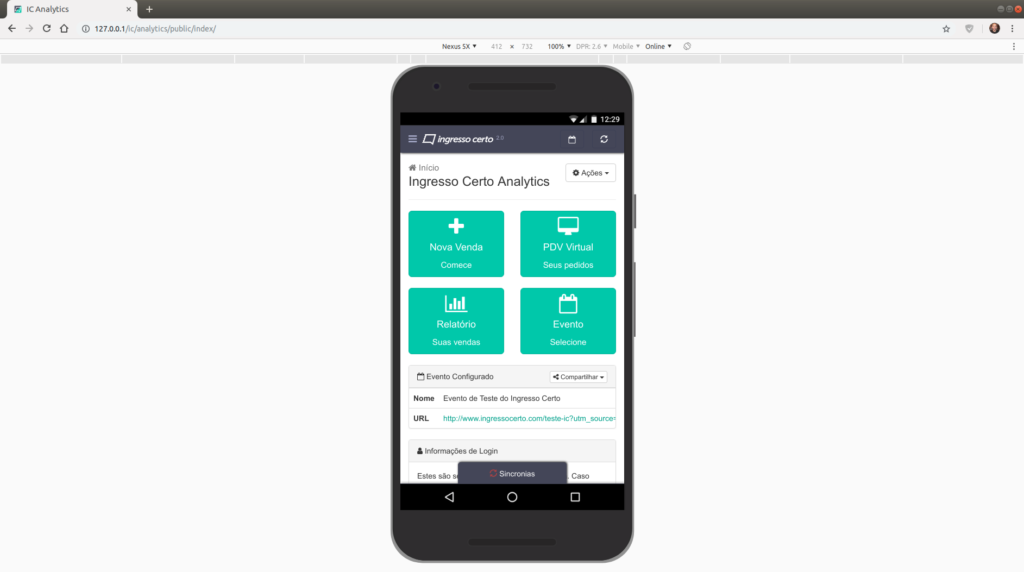The height and width of the screenshot is (572, 1024).
Task: Click the browser back arrow
Action: tap(12, 29)
